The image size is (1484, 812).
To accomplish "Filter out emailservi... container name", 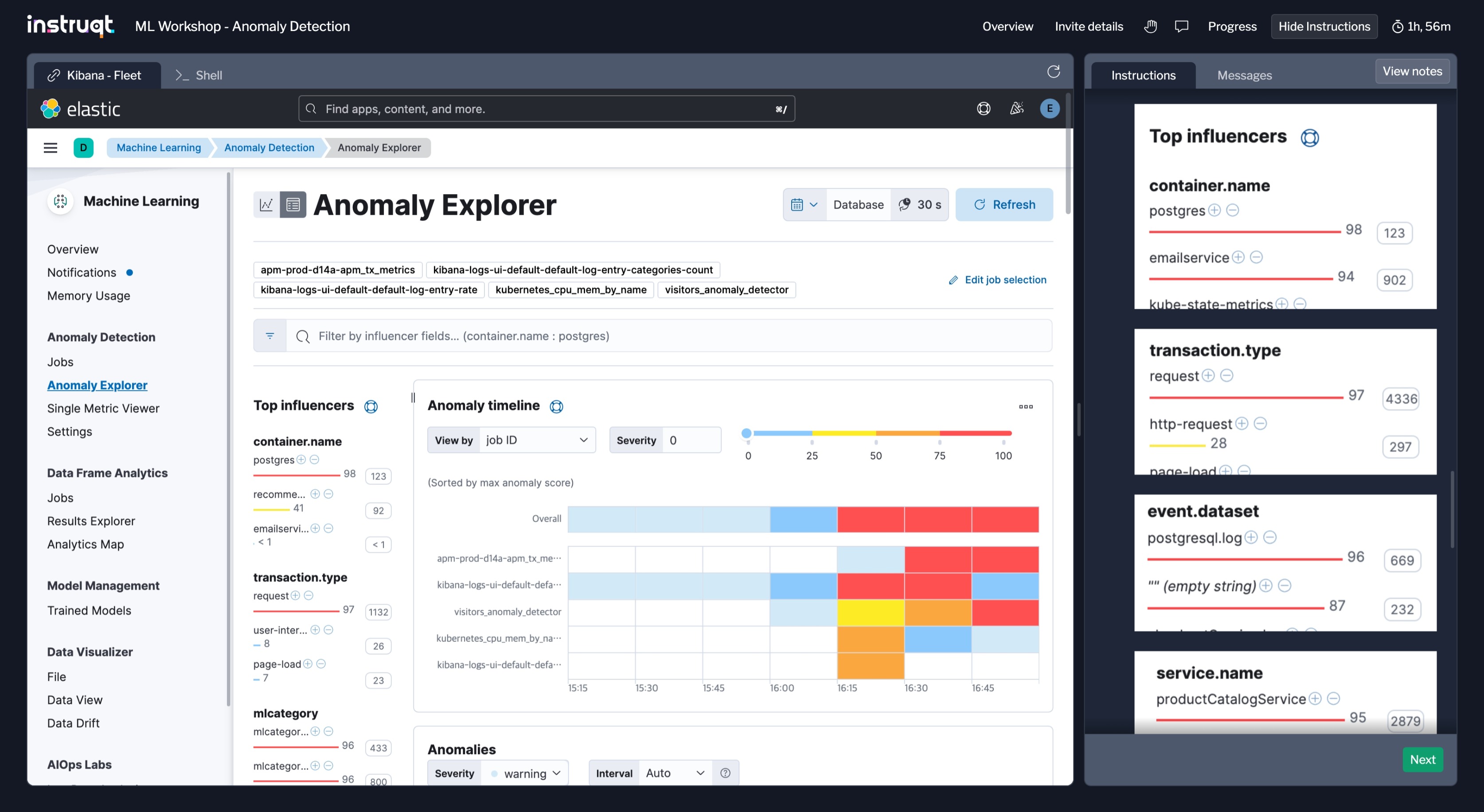I will click(328, 529).
